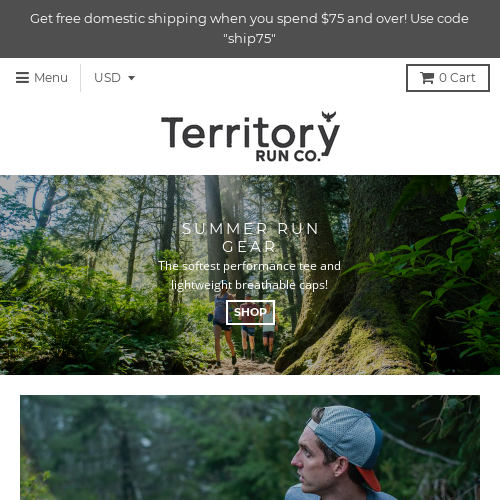Open the 0 Cart button

[x=448, y=78]
